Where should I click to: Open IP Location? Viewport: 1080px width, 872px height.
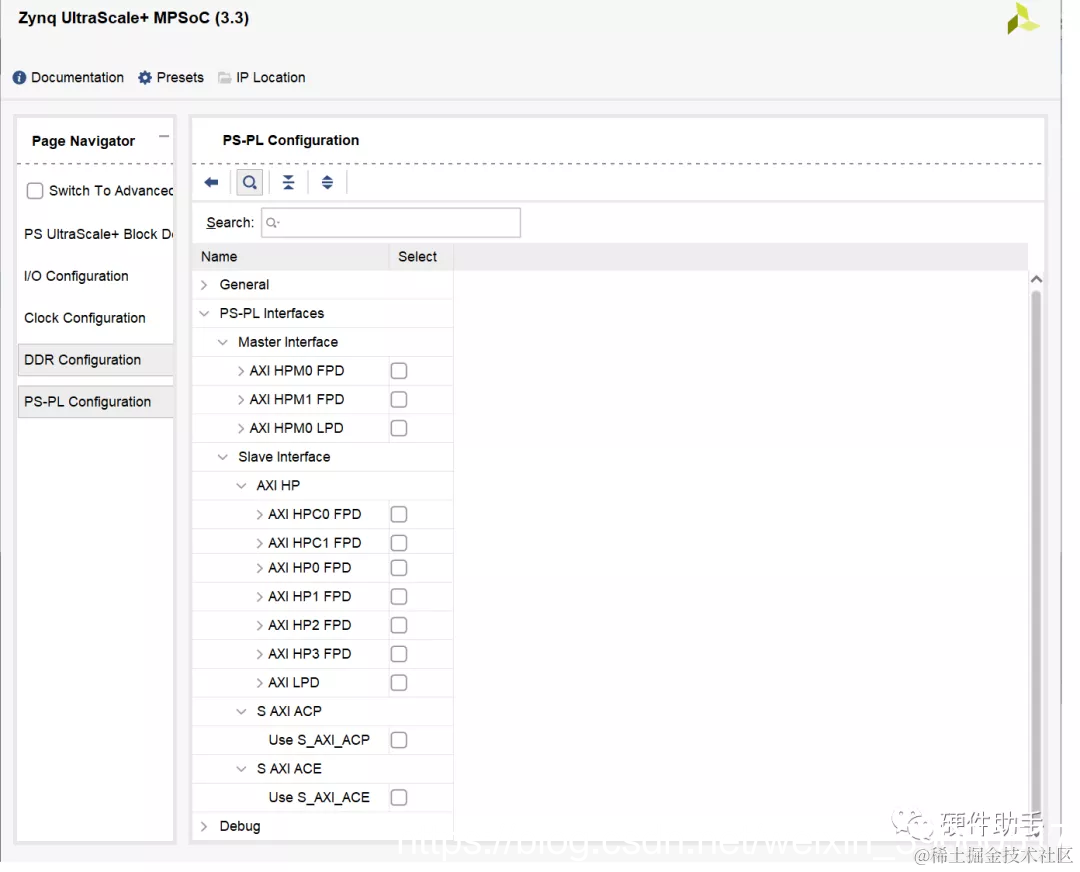tap(262, 77)
